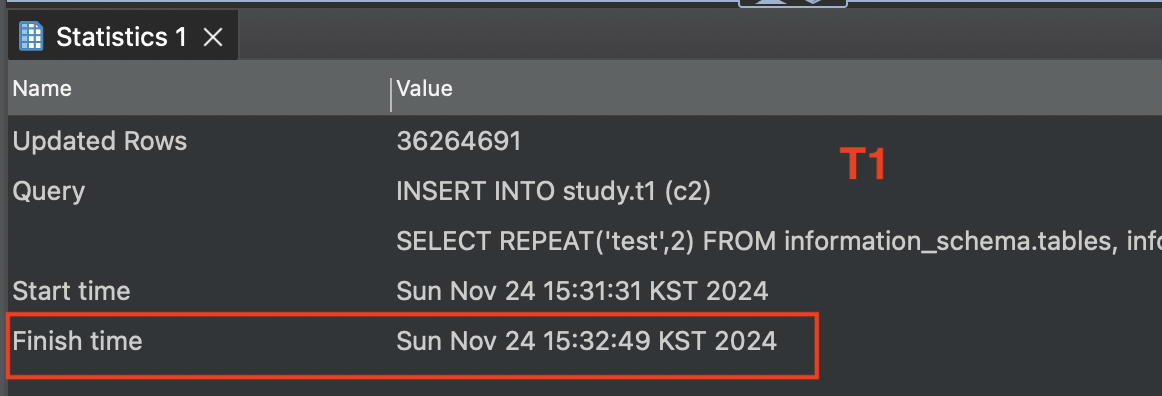Click the down arrow on panel splitter handle
The width and height of the screenshot is (1162, 396).
[x=813, y=2]
